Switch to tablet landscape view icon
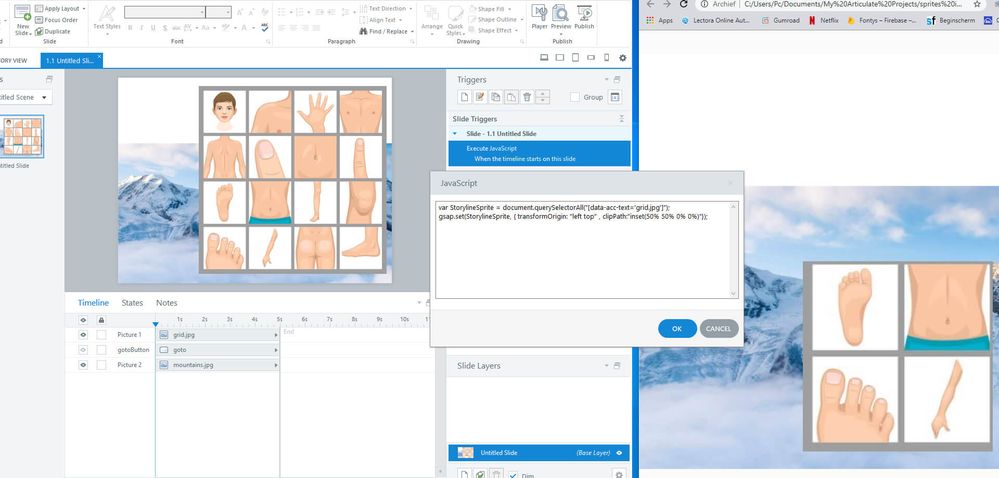The image size is (999, 478). (559, 57)
